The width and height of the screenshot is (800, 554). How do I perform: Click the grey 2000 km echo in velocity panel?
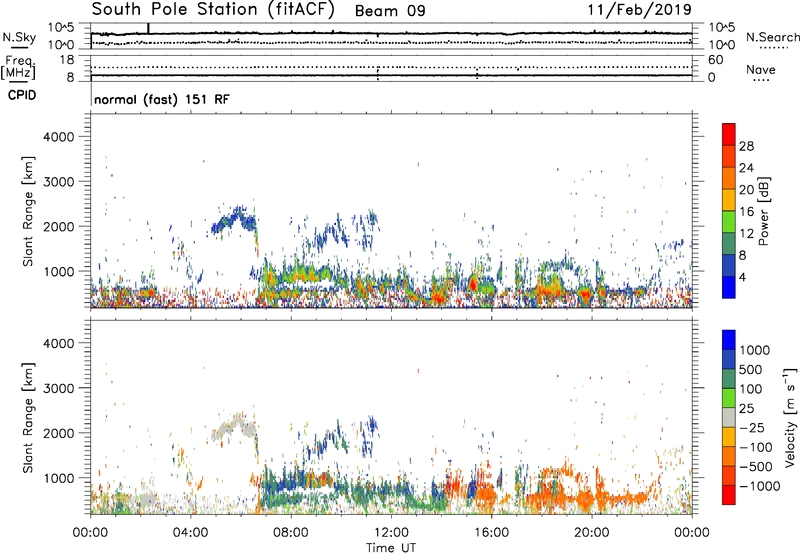click(236, 427)
